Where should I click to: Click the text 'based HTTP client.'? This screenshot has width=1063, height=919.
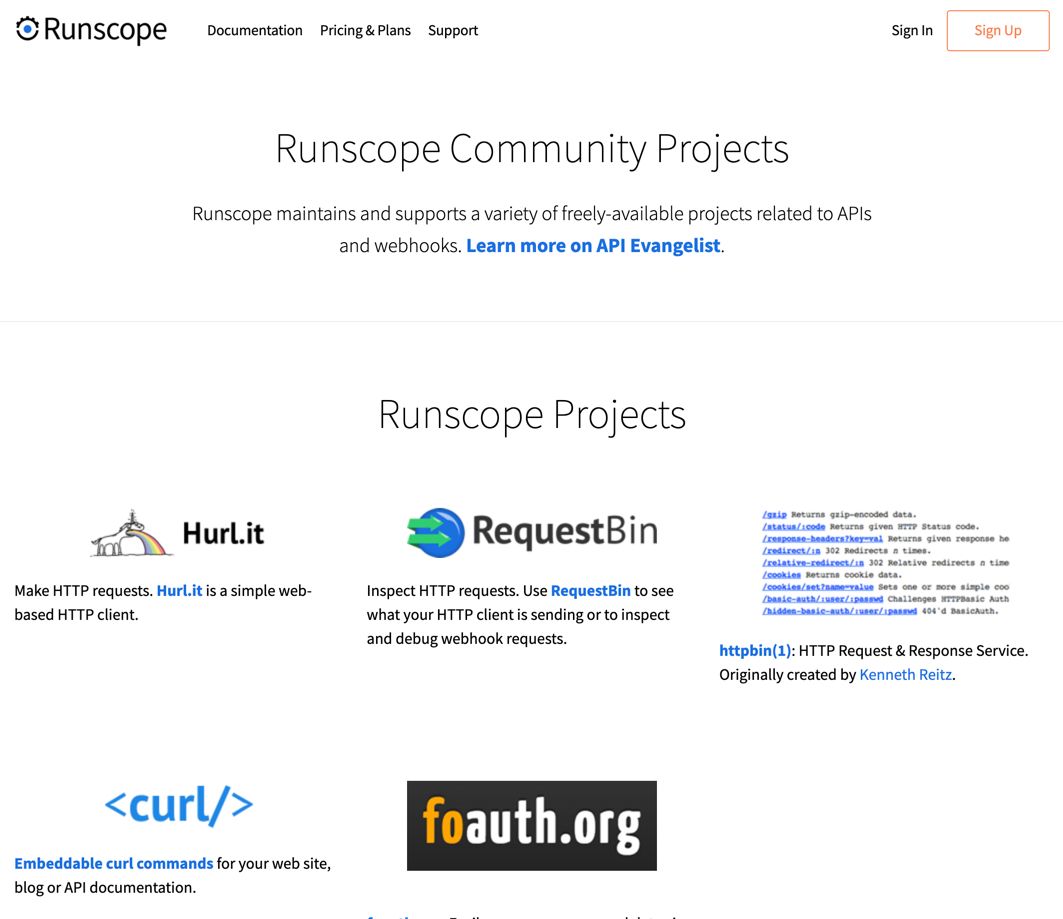point(76,615)
